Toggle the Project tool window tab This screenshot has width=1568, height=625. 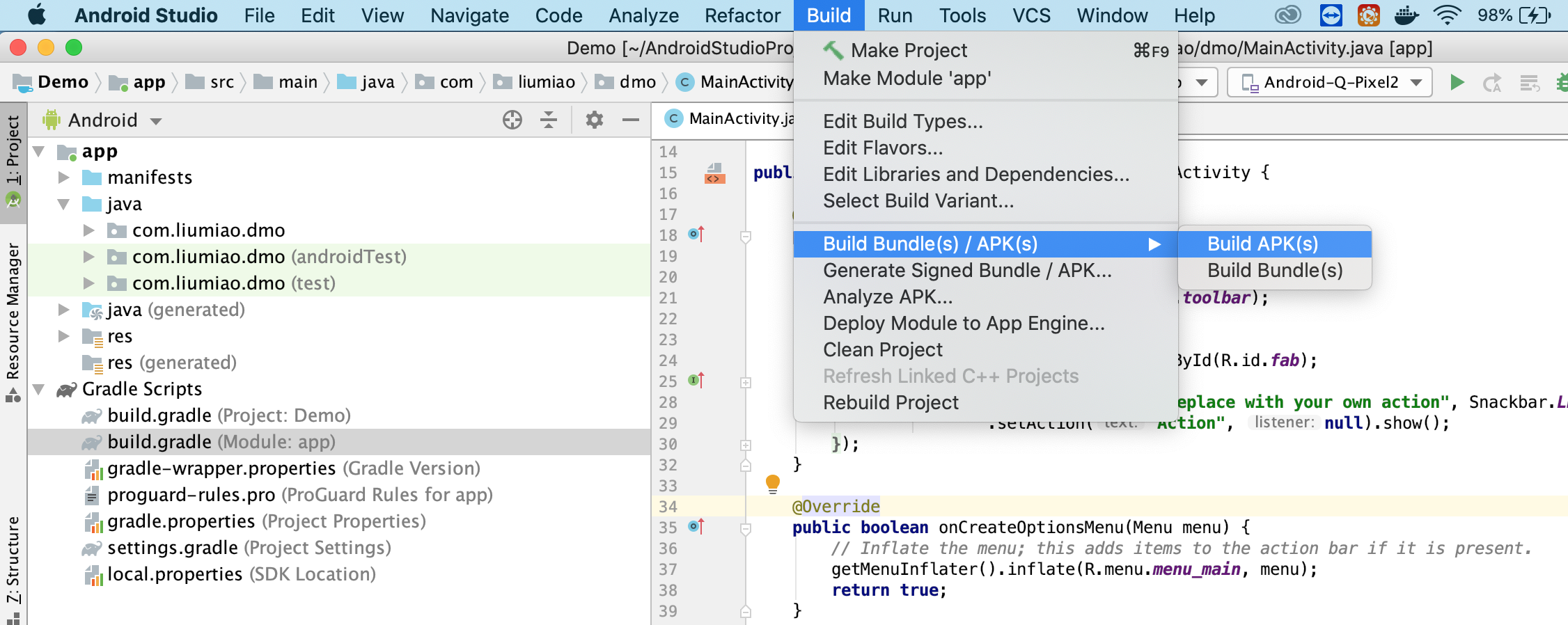tap(13, 161)
